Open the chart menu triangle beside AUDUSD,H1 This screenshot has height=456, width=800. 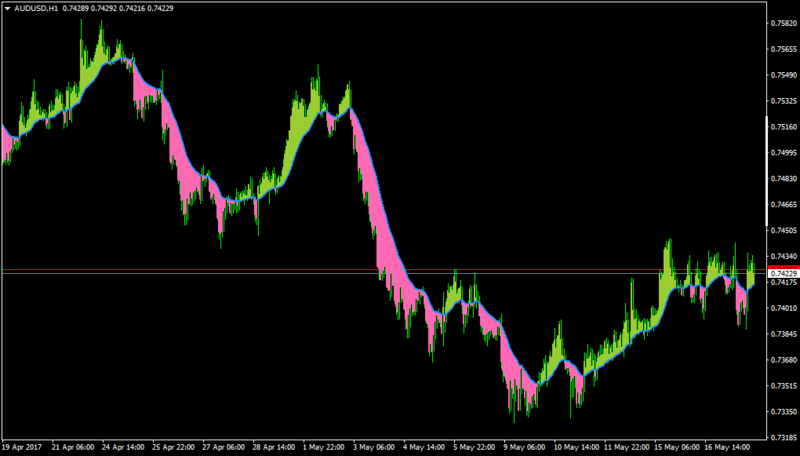(8, 9)
